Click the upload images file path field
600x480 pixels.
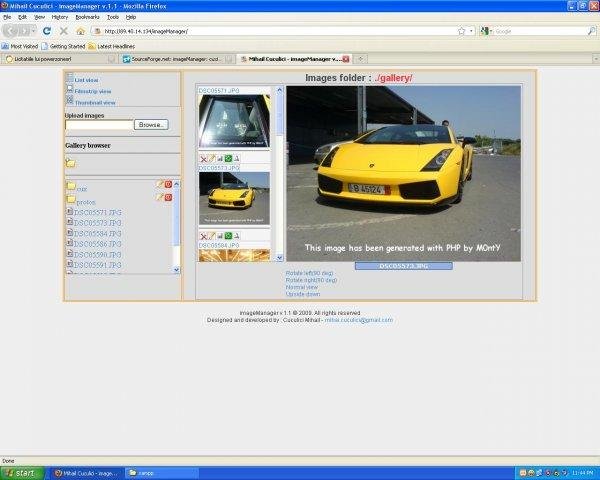tap(99, 125)
